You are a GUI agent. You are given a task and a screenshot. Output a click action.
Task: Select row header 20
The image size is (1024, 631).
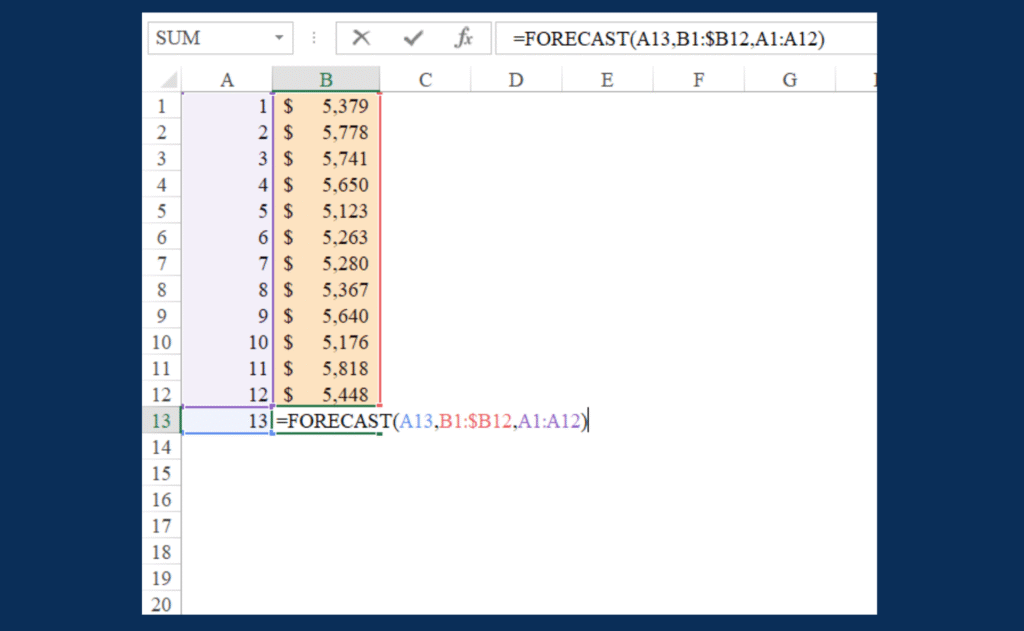pyautogui.click(x=162, y=604)
